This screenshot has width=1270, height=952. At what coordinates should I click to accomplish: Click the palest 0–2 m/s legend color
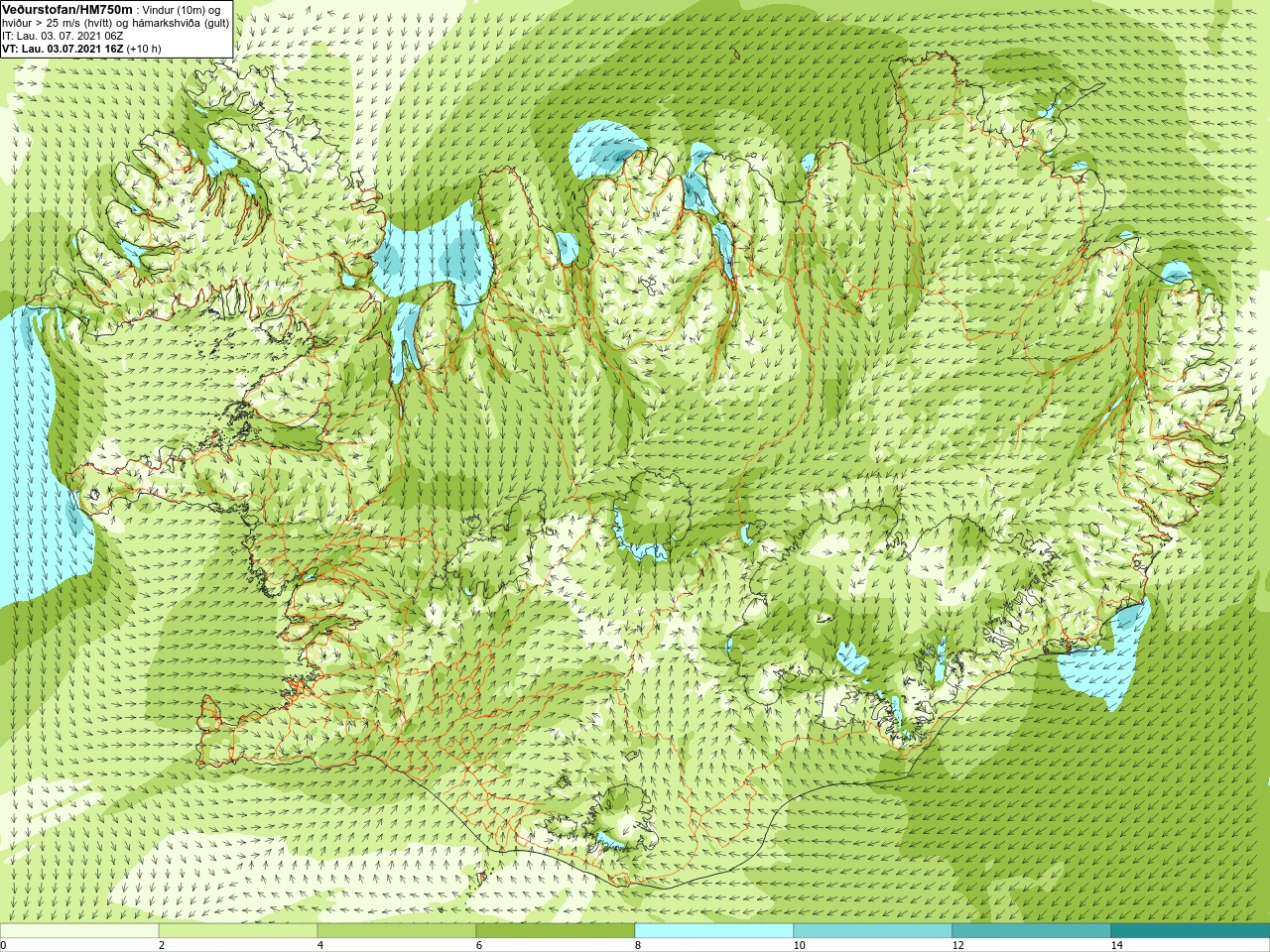pyautogui.click(x=79, y=931)
